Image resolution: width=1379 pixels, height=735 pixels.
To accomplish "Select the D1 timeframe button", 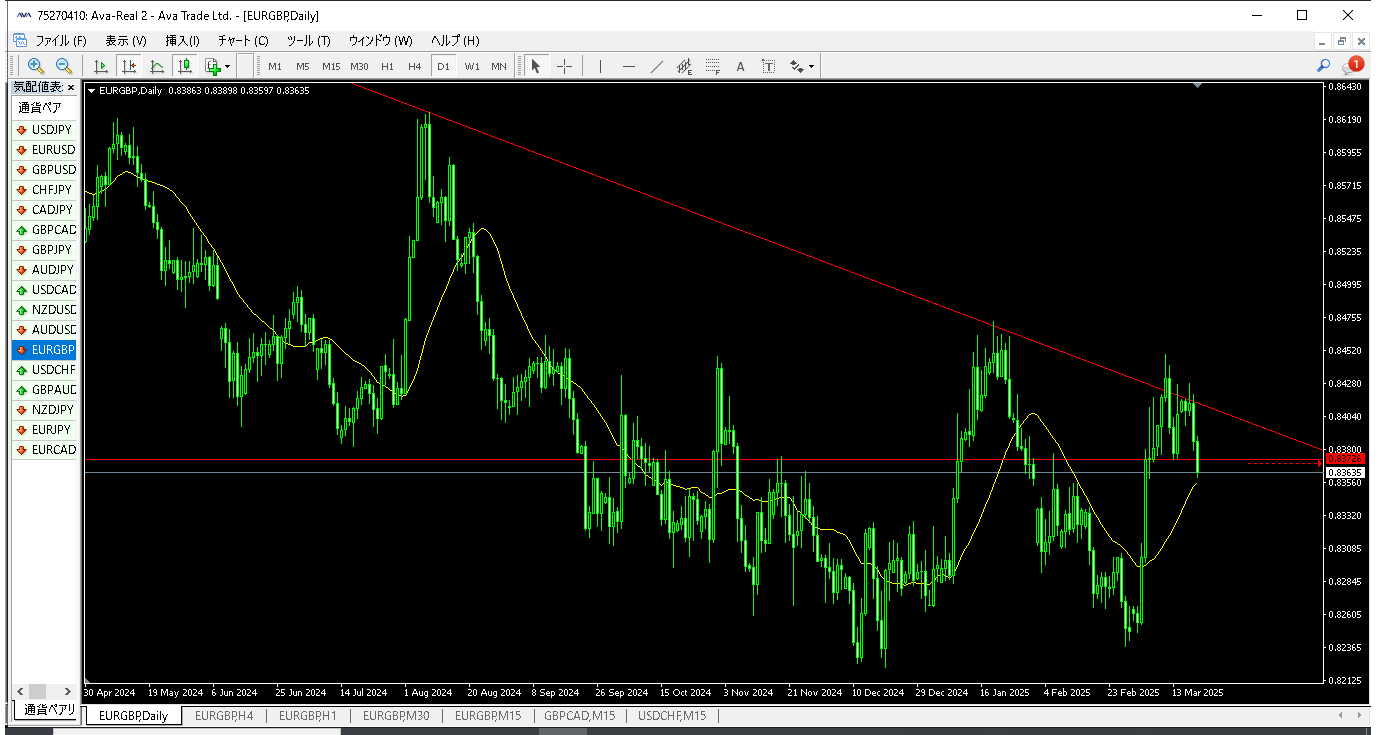I will (x=443, y=66).
